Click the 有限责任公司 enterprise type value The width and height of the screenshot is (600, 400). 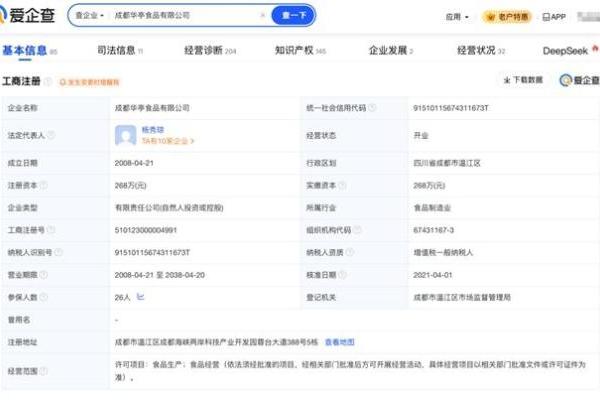point(169,208)
